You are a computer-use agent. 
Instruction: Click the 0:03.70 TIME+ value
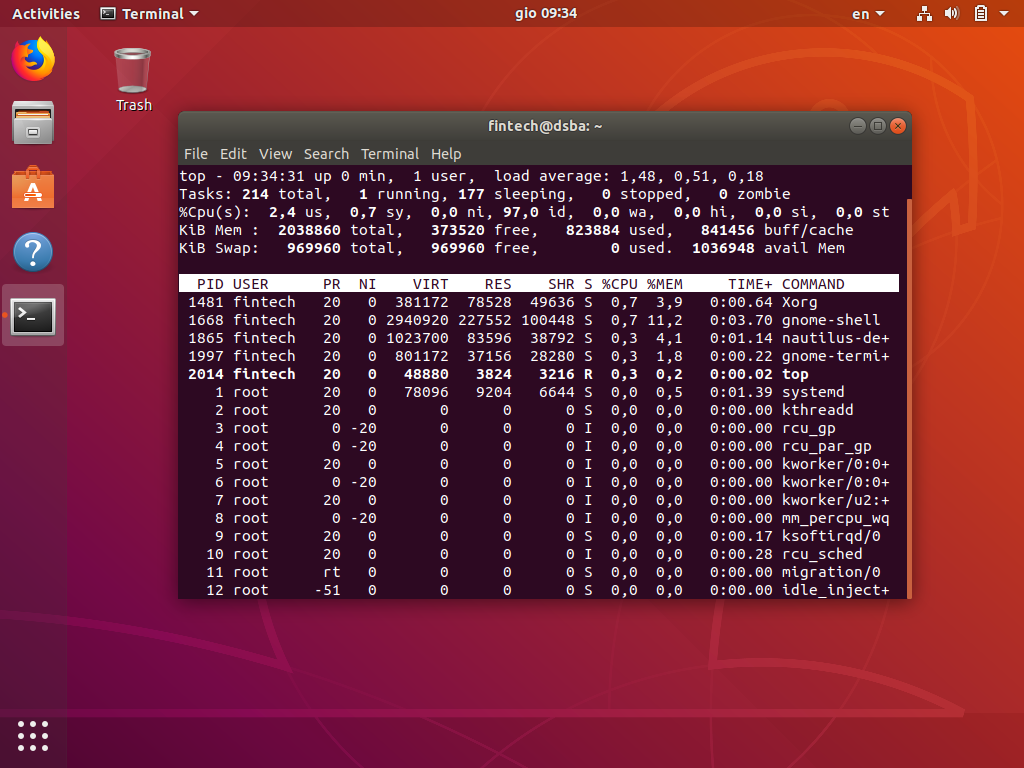coord(741,320)
